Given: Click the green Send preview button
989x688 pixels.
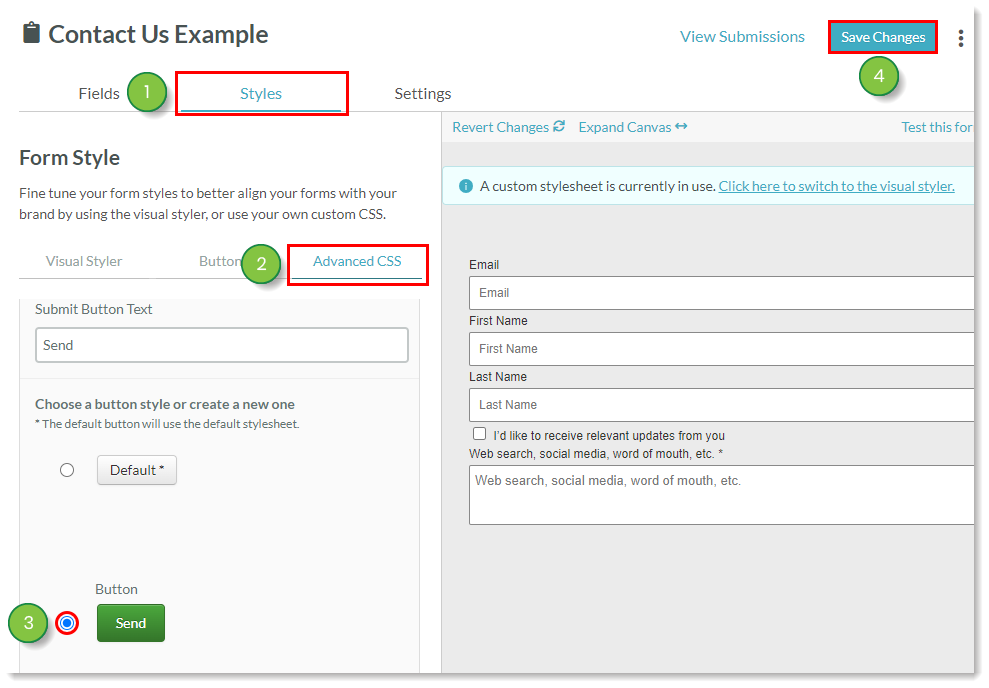Looking at the screenshot, I should pyautogui.click(x=131, y=623).
